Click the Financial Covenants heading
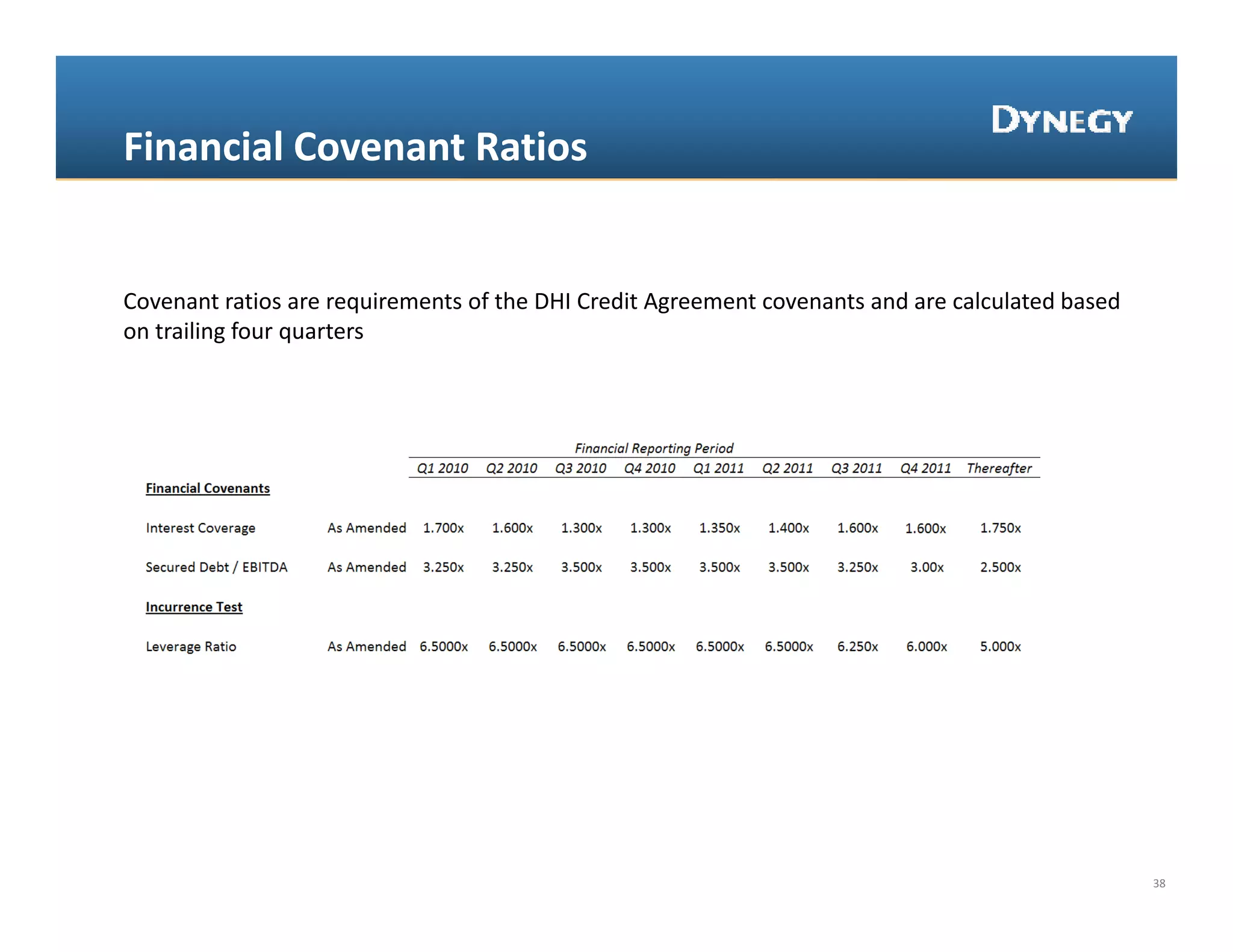The width and height of the screenshot is (1233, 952). (208, 488)
